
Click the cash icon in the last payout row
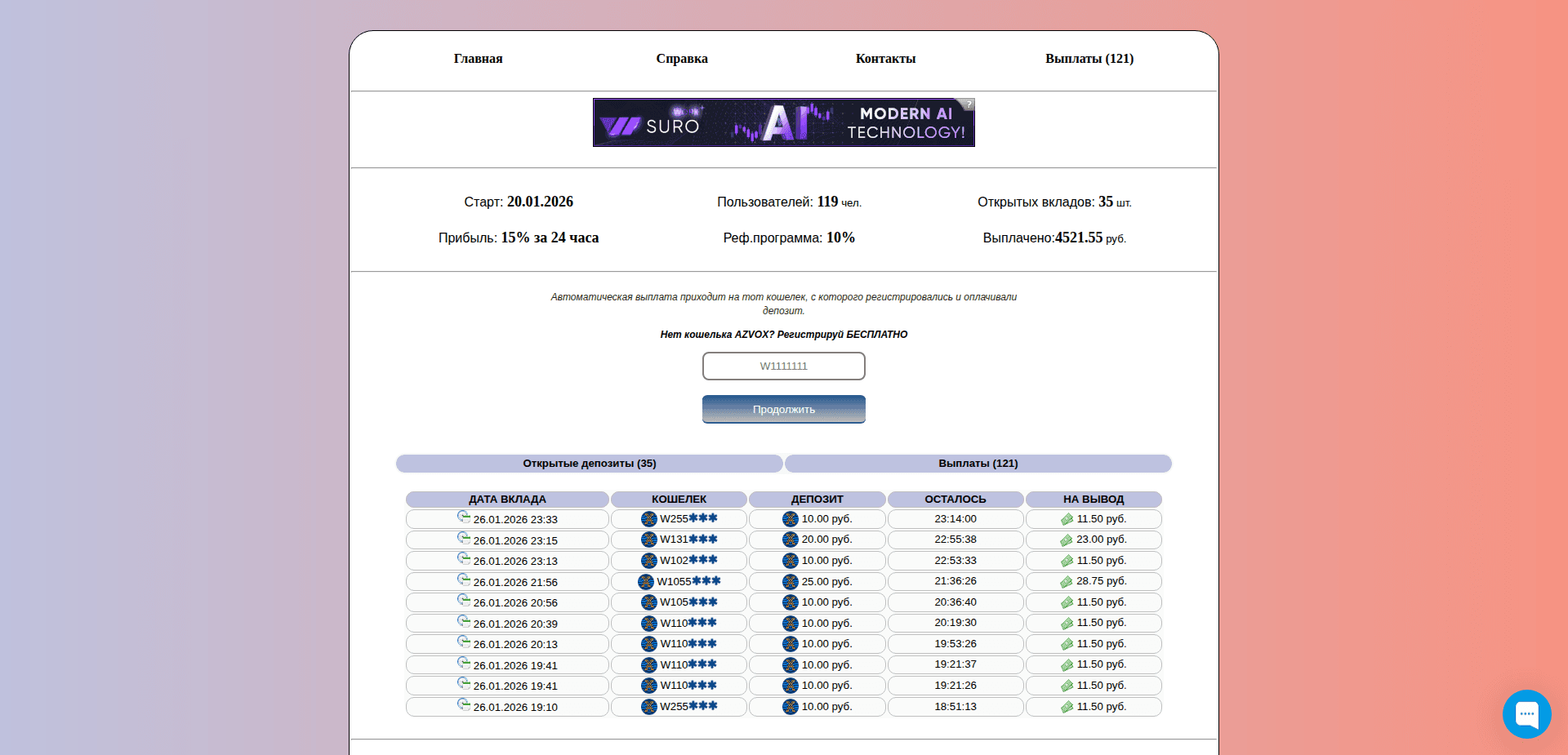pyautogui.click(x=1067, y=707)
